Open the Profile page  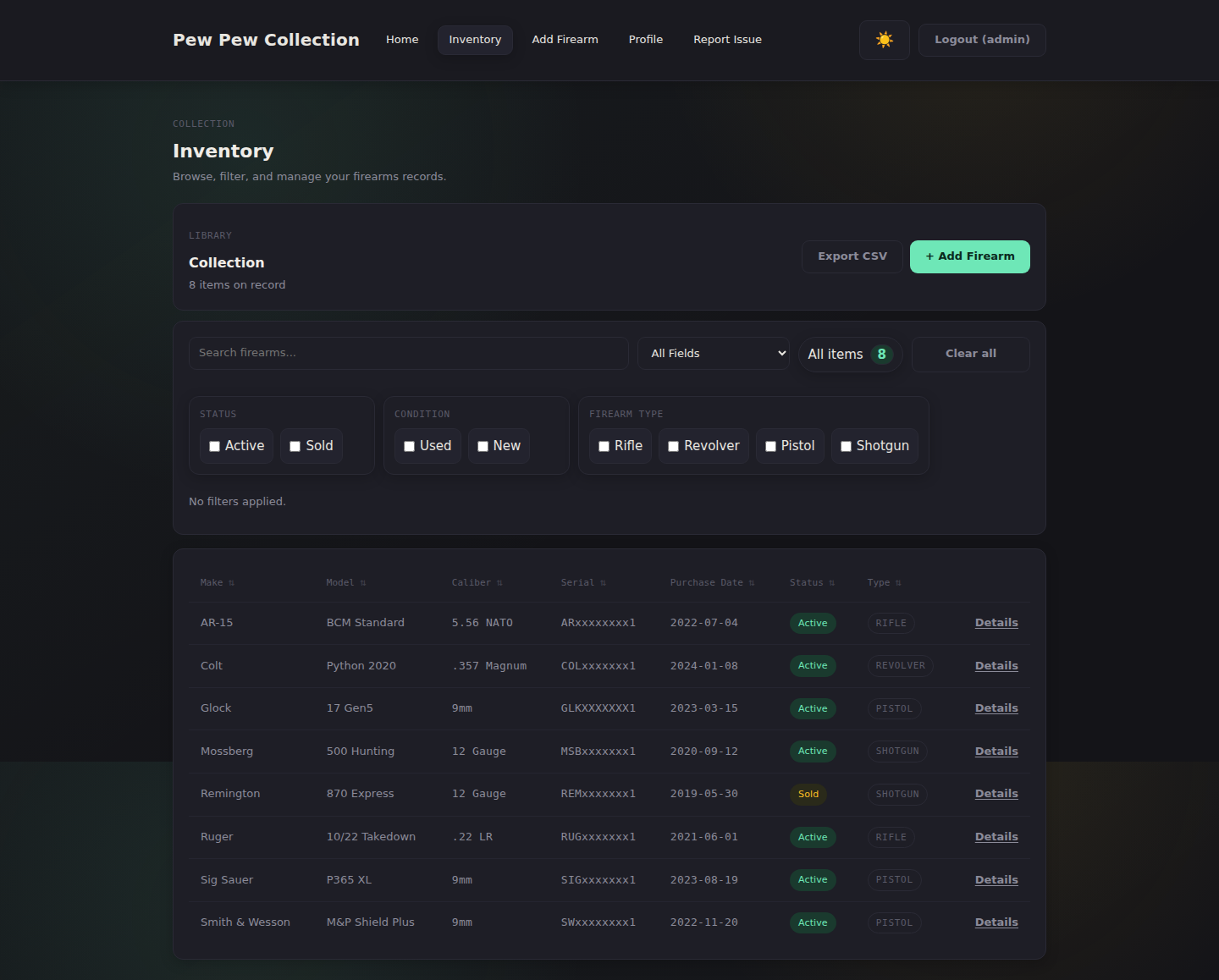[x=645, y=39]
